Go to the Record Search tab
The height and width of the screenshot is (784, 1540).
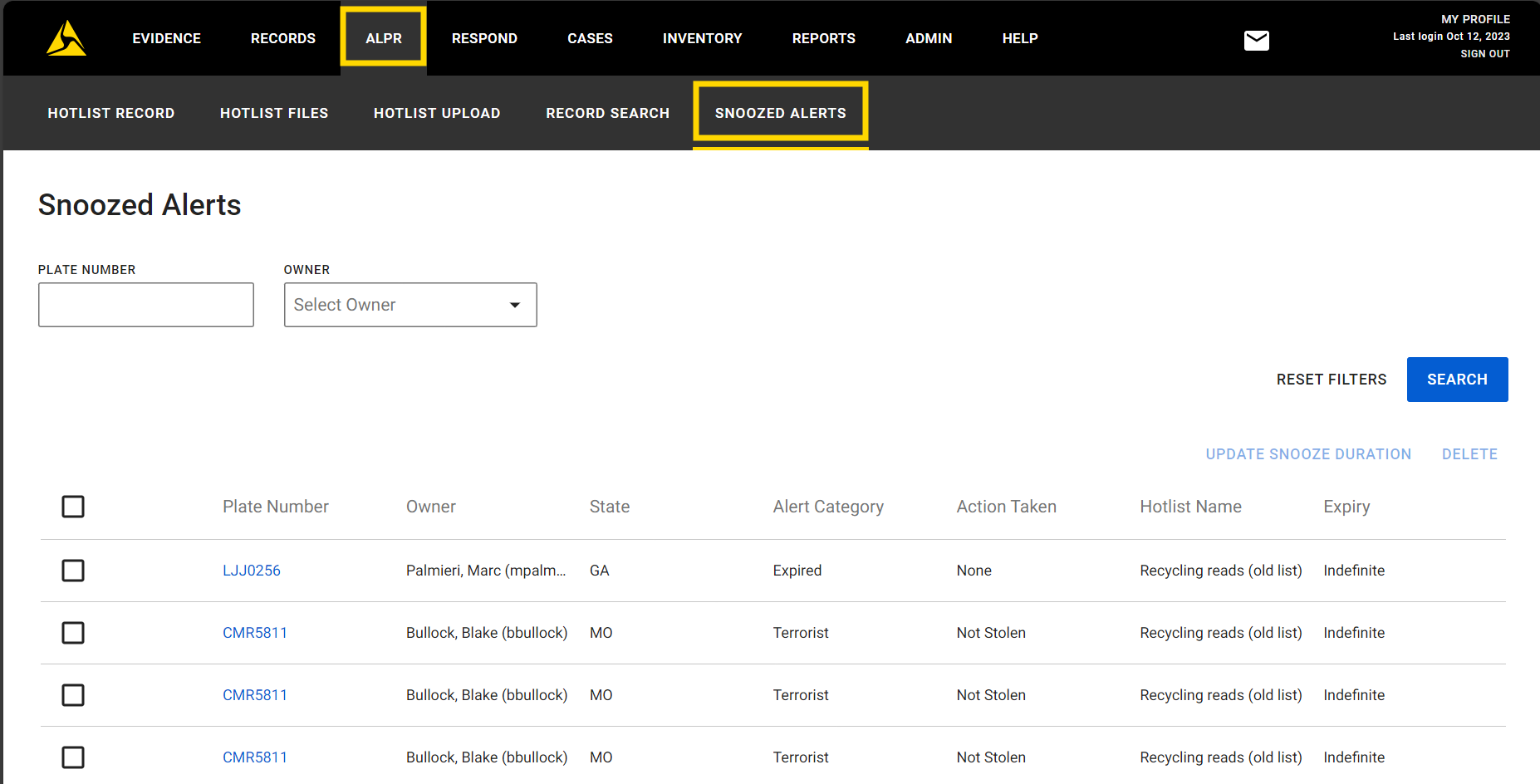click(x=607, y=113)
